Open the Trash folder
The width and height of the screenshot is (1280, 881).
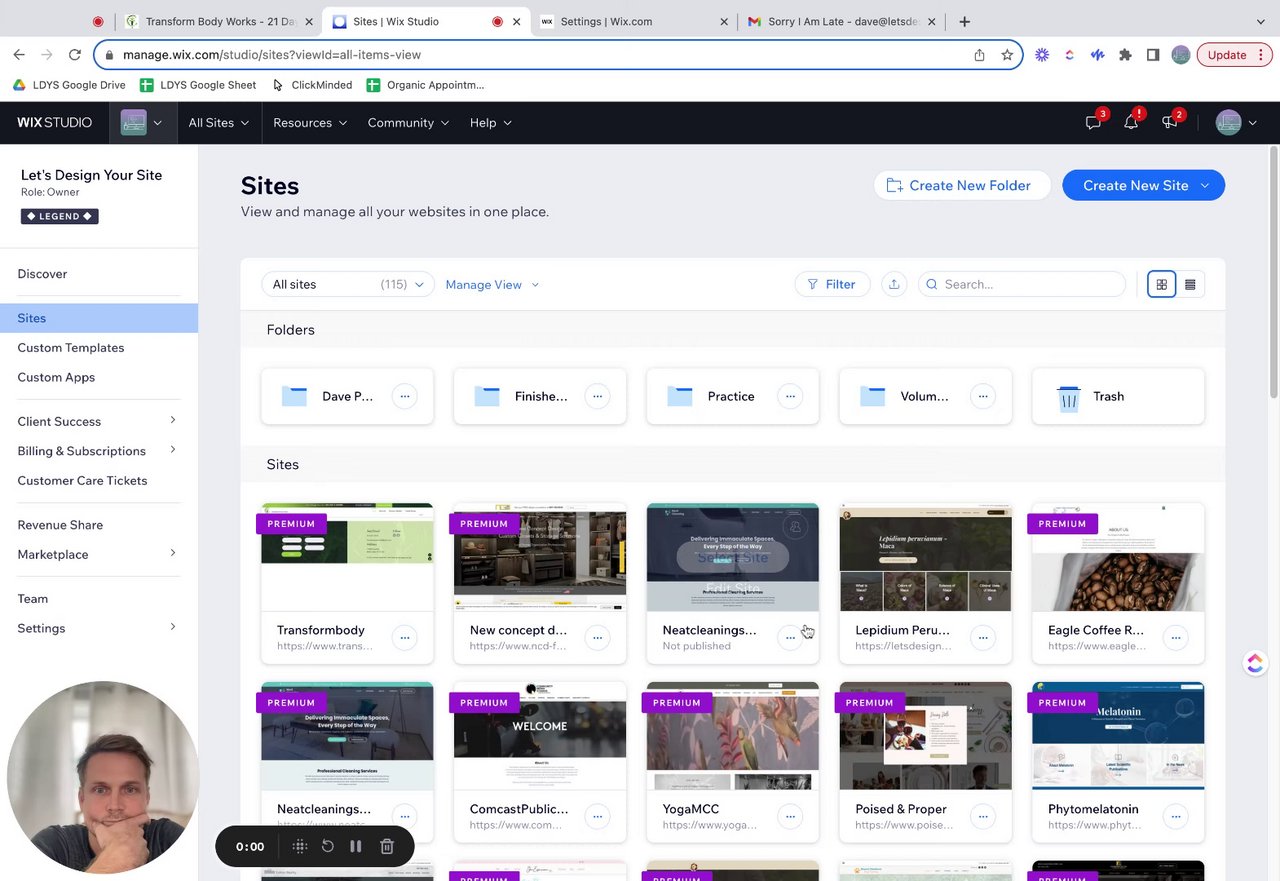click(1118, 396)
